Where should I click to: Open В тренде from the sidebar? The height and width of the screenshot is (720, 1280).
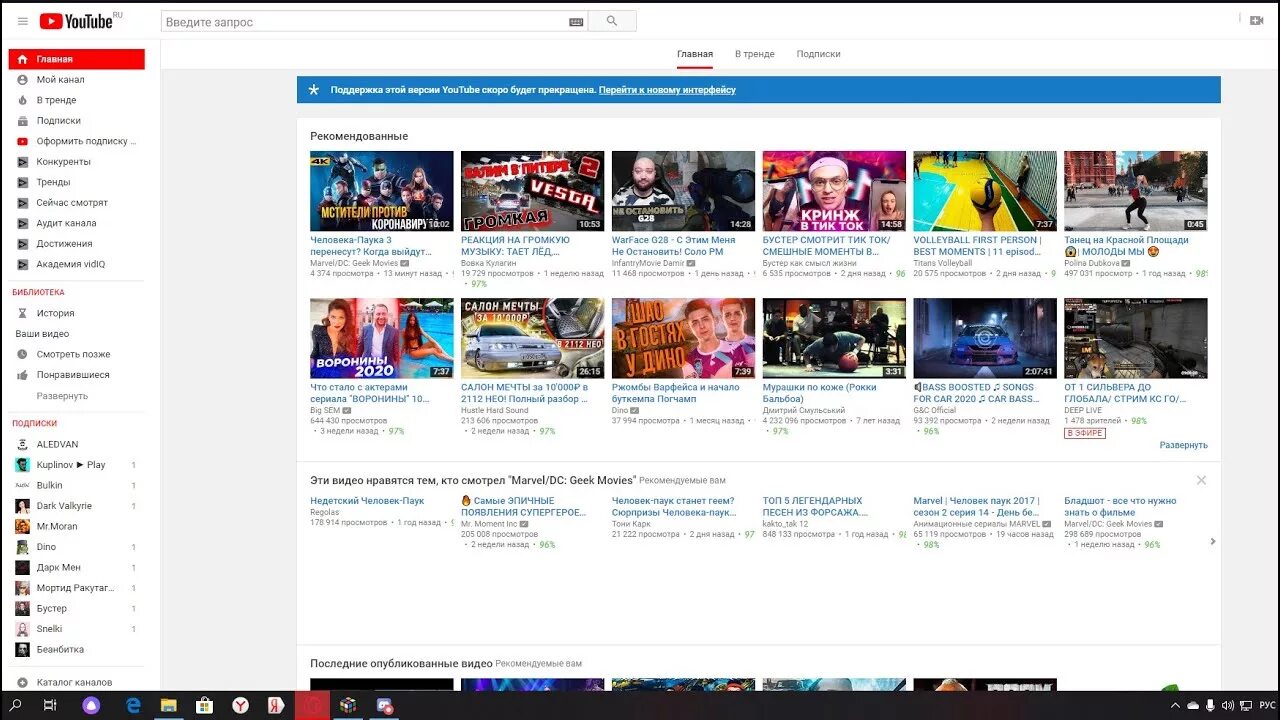point(76,100)
